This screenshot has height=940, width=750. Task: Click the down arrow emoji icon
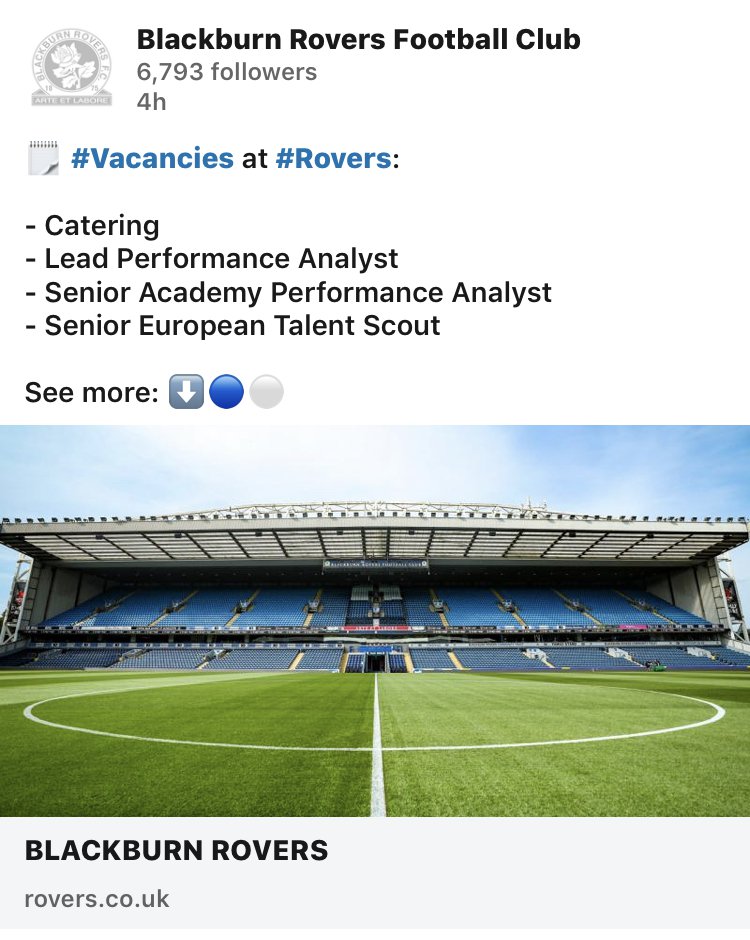point(186,393)
